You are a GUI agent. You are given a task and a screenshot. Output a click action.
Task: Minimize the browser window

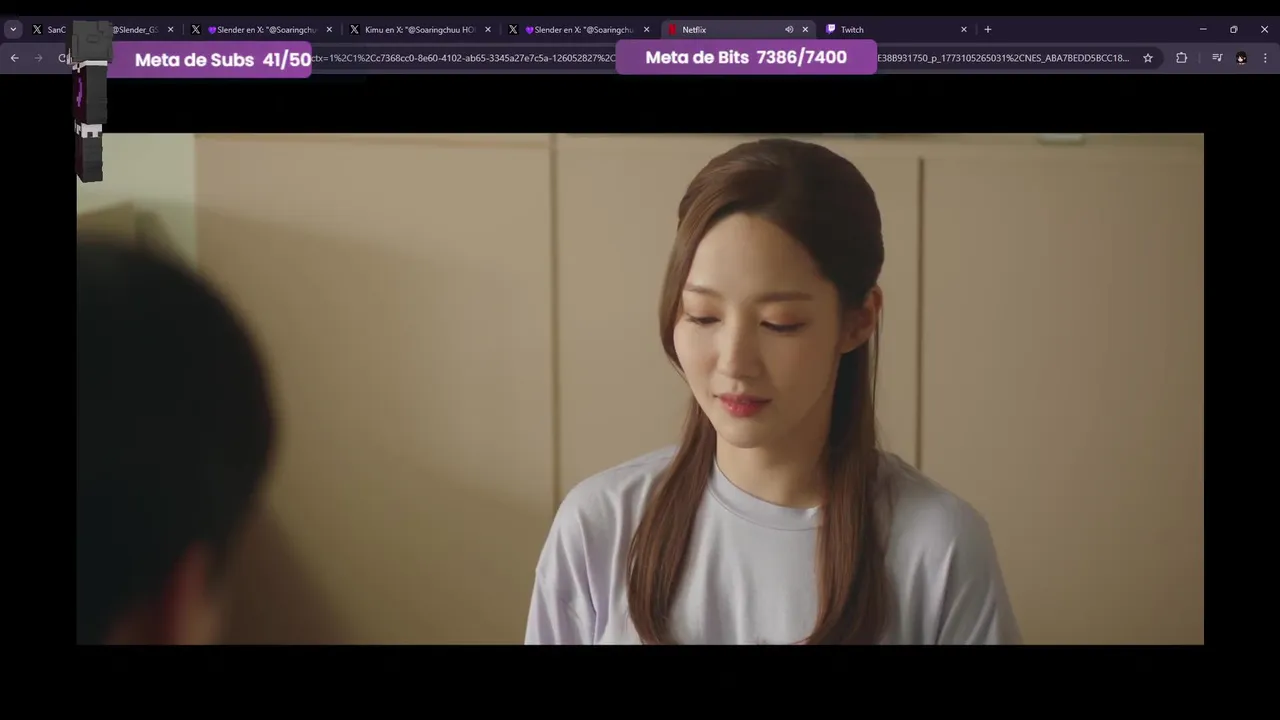(1203, 30)
